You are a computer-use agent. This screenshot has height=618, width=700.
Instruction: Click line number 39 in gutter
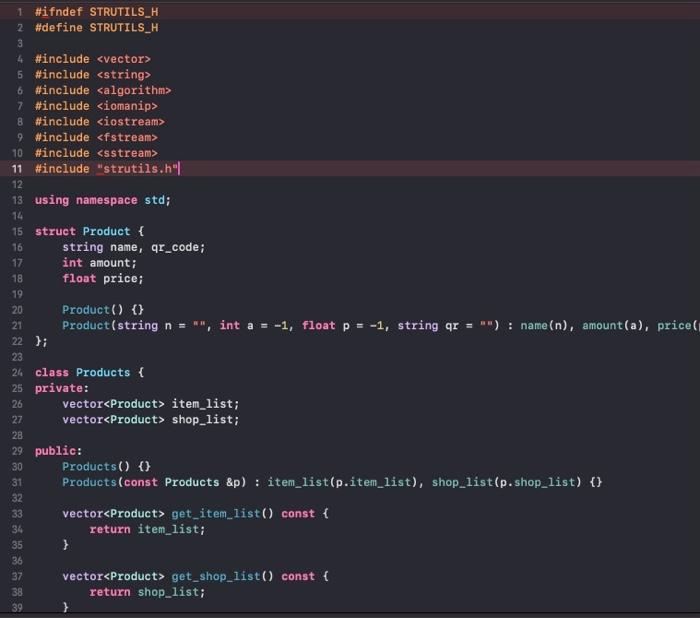click(x=17, y=608)
